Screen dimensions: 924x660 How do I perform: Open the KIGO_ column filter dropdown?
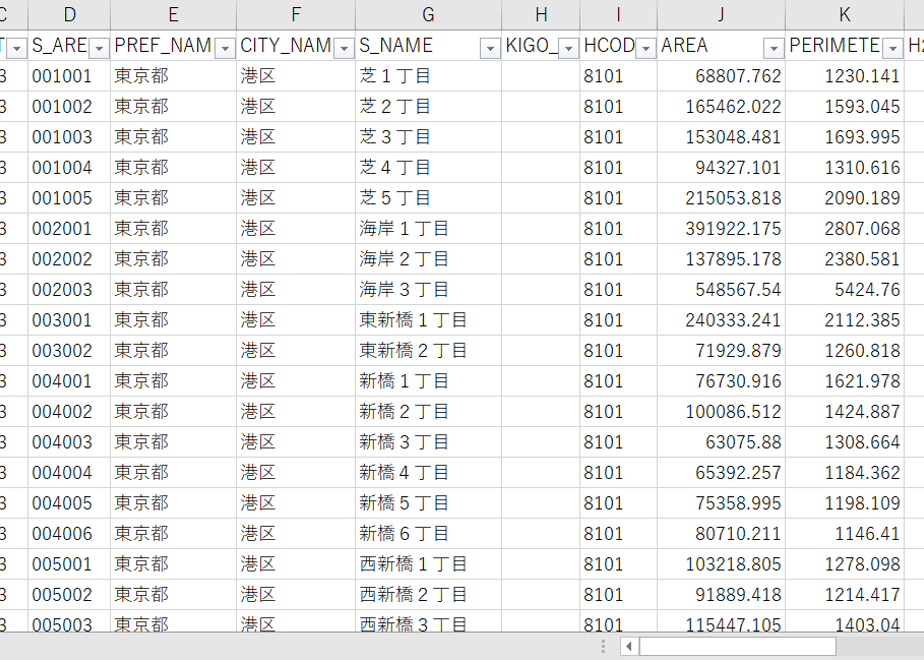point(569,48)
